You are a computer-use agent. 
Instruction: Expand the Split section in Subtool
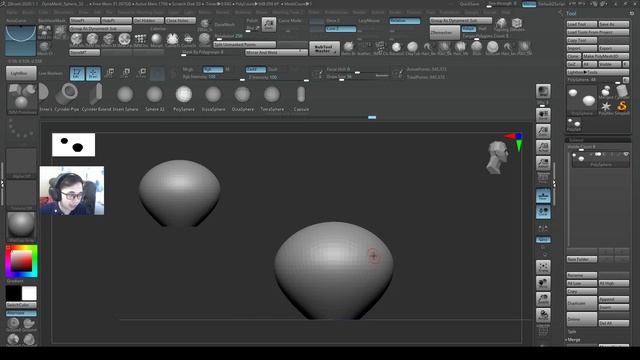572,331
